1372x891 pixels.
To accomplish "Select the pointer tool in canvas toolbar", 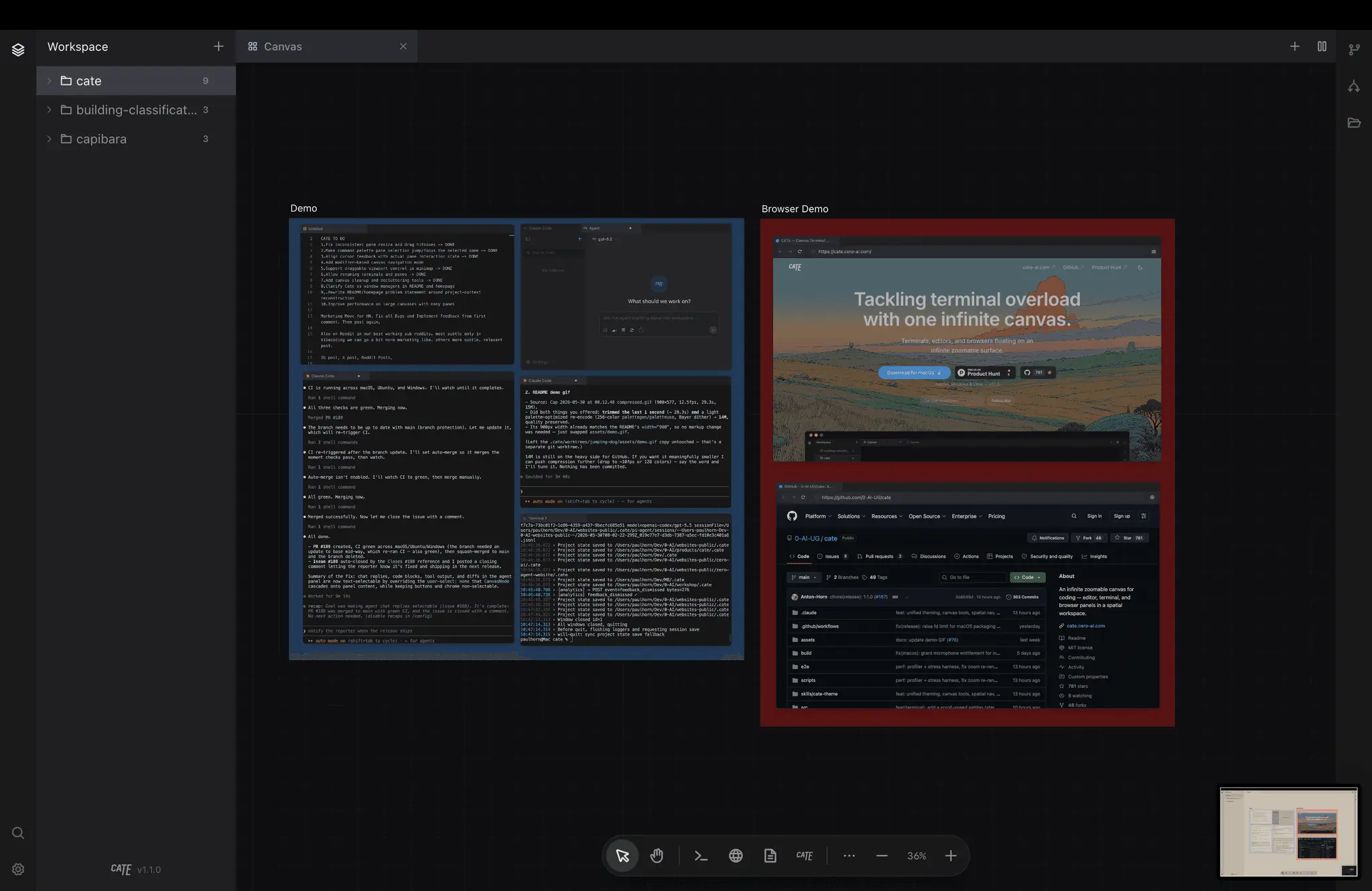I will point(622,855).
